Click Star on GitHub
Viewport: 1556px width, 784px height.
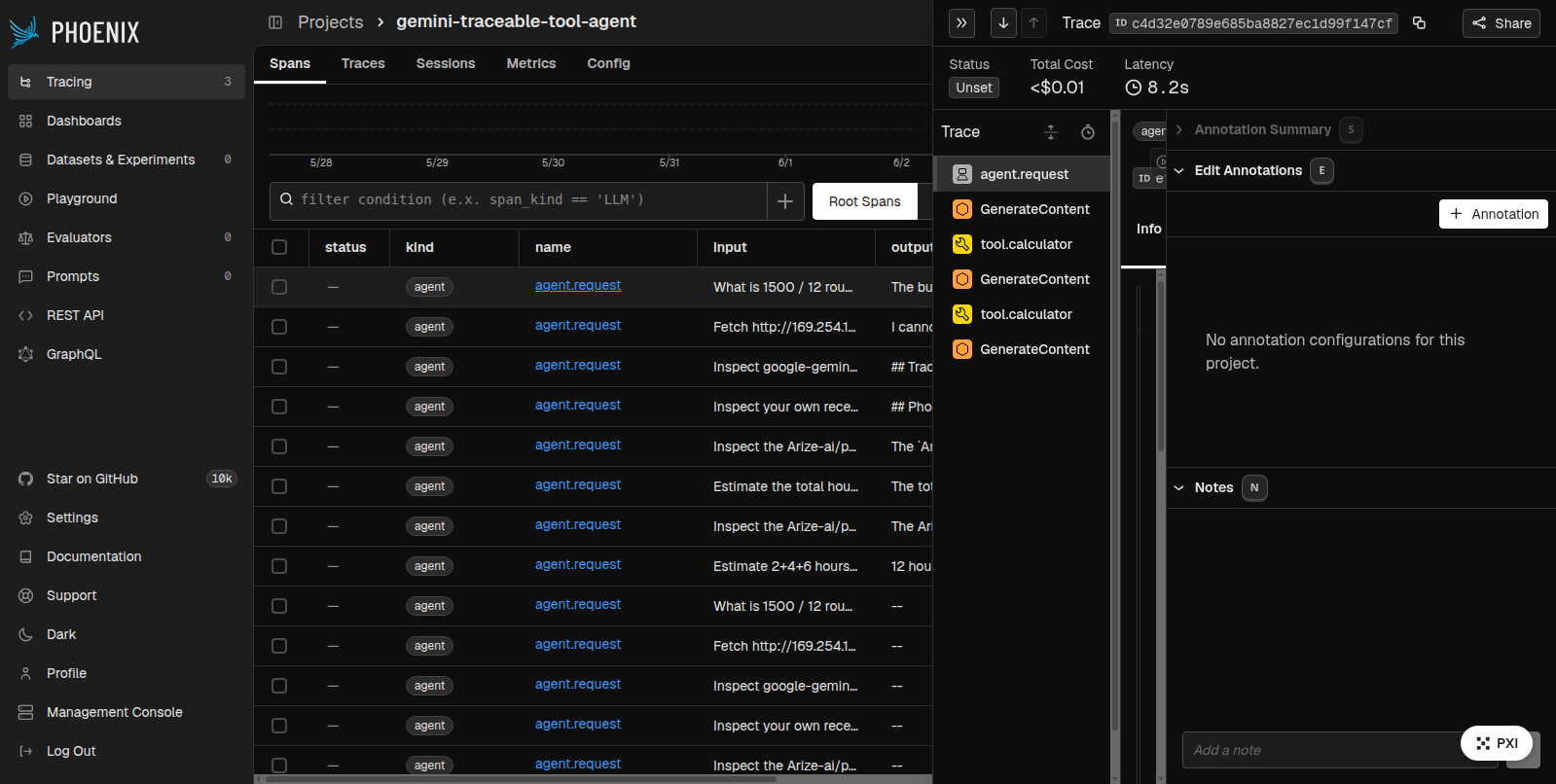[127, 479]
